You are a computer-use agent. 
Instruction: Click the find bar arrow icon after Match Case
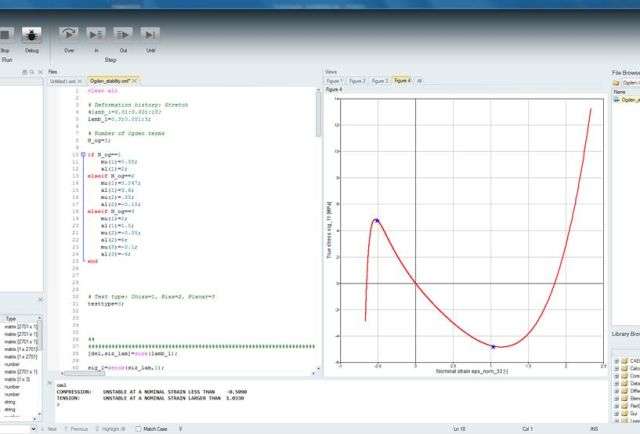coord(180,429)
